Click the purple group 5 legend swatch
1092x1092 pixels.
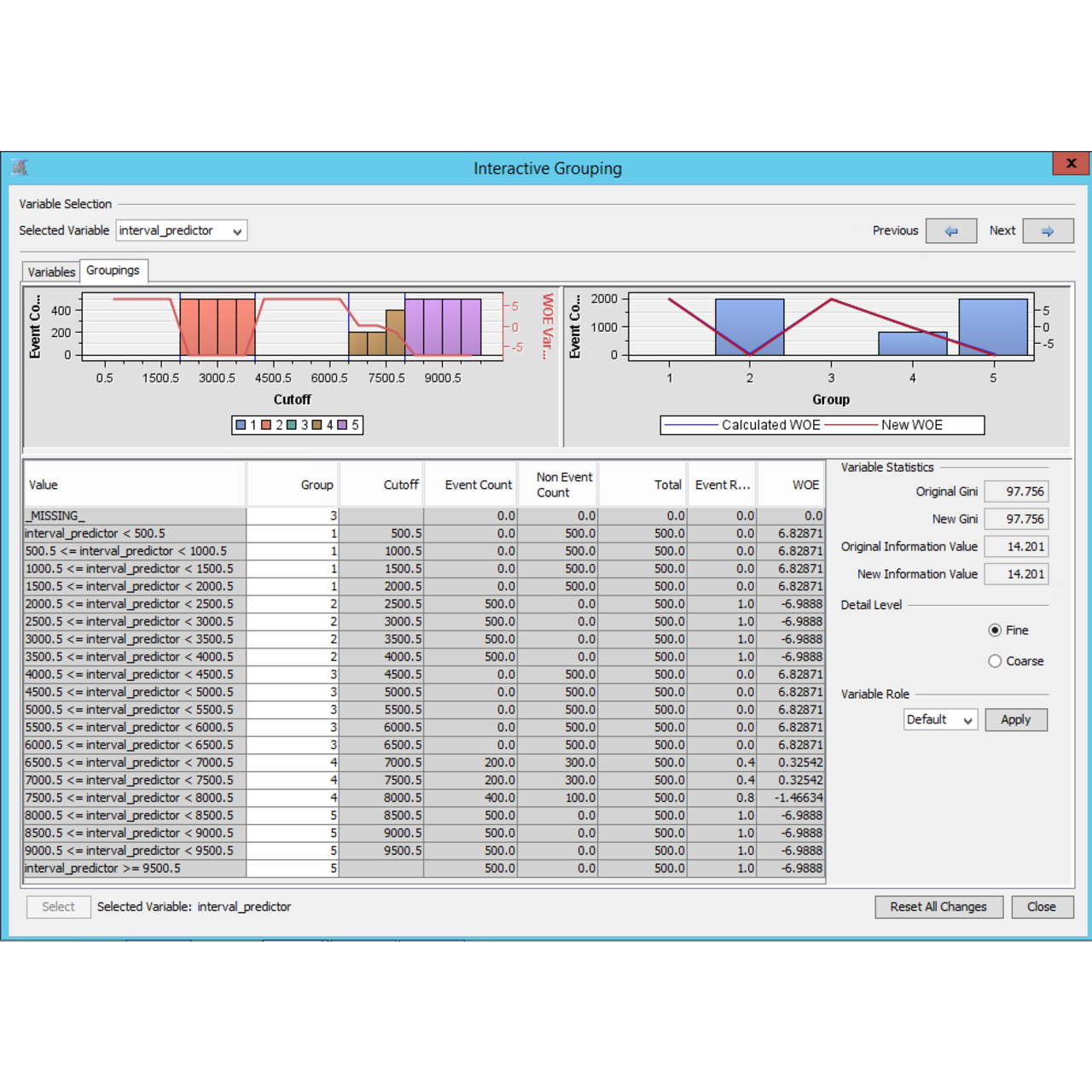[x=343, y=425]
